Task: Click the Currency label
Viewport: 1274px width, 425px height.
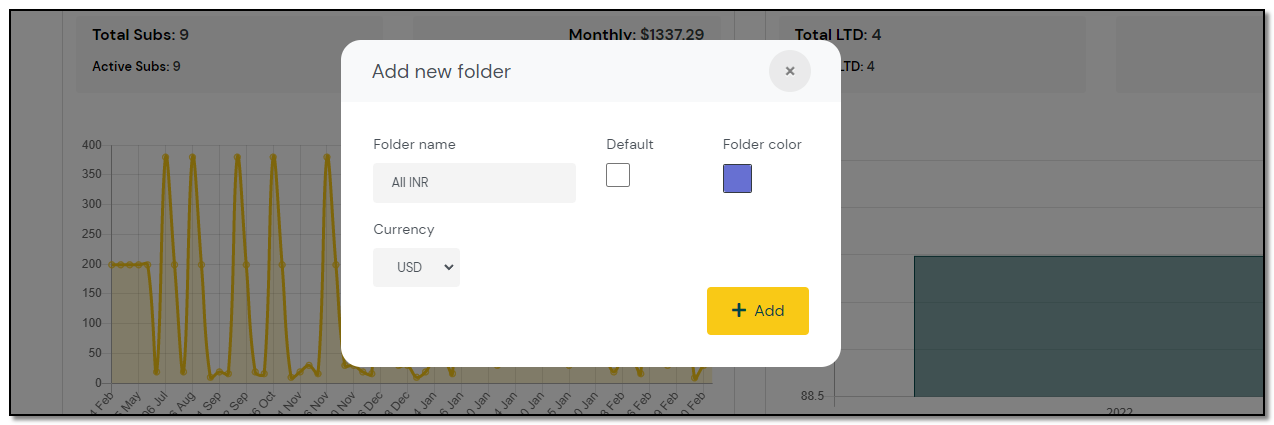Action: [403, 229]
